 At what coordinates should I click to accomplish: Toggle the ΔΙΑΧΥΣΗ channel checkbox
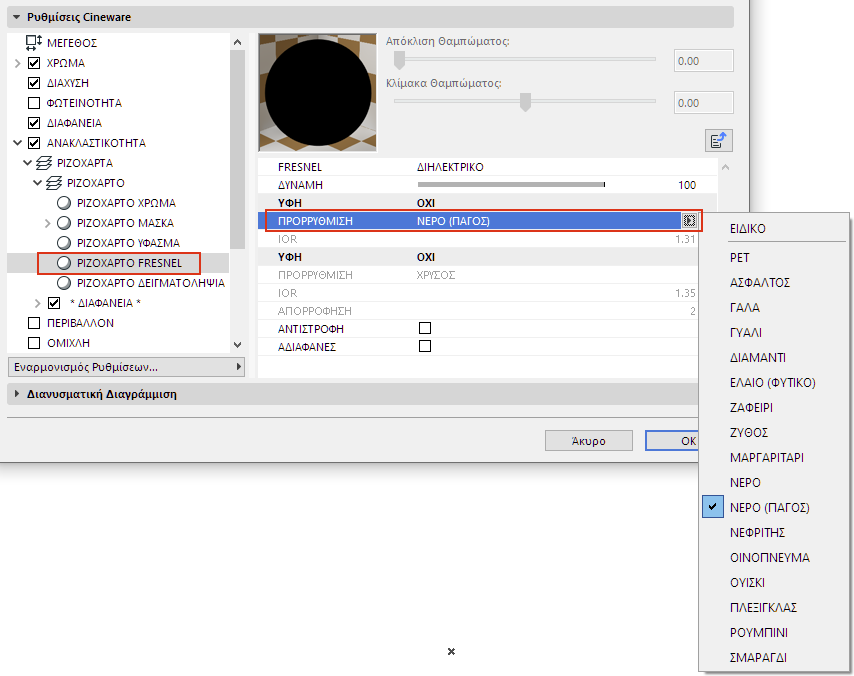click(x=34, y=83)
